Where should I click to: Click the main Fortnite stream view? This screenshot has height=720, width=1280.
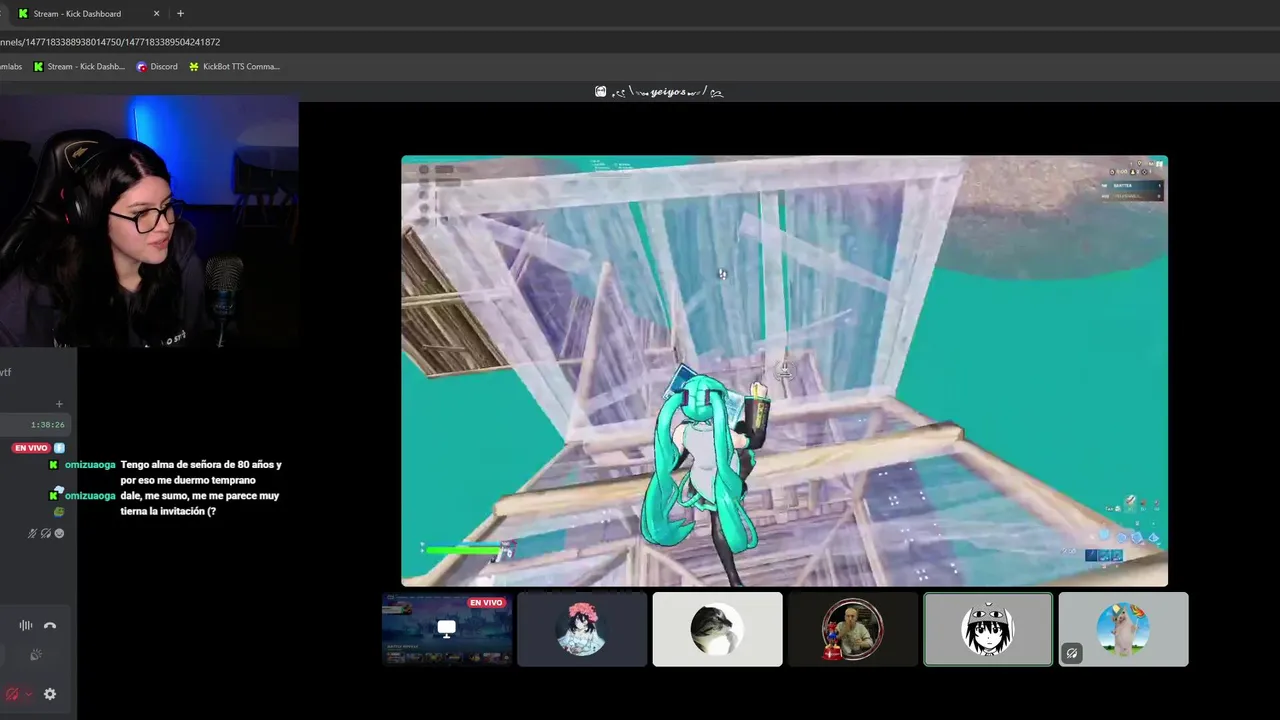(784, 371)
